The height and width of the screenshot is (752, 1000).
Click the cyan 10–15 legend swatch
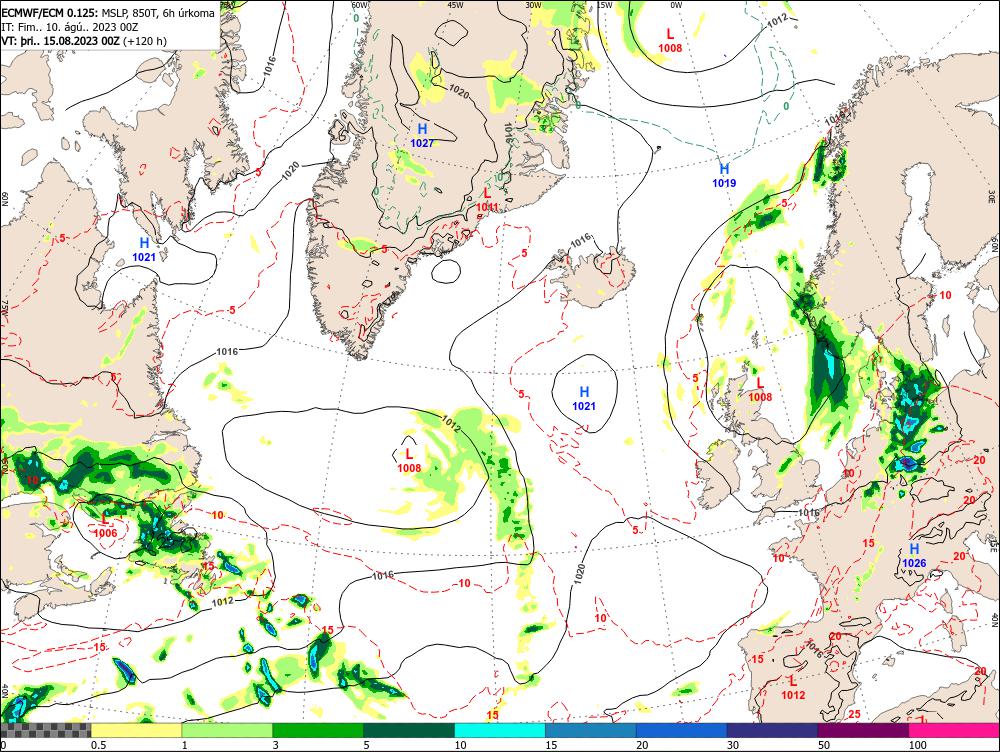tap(500, 731)
